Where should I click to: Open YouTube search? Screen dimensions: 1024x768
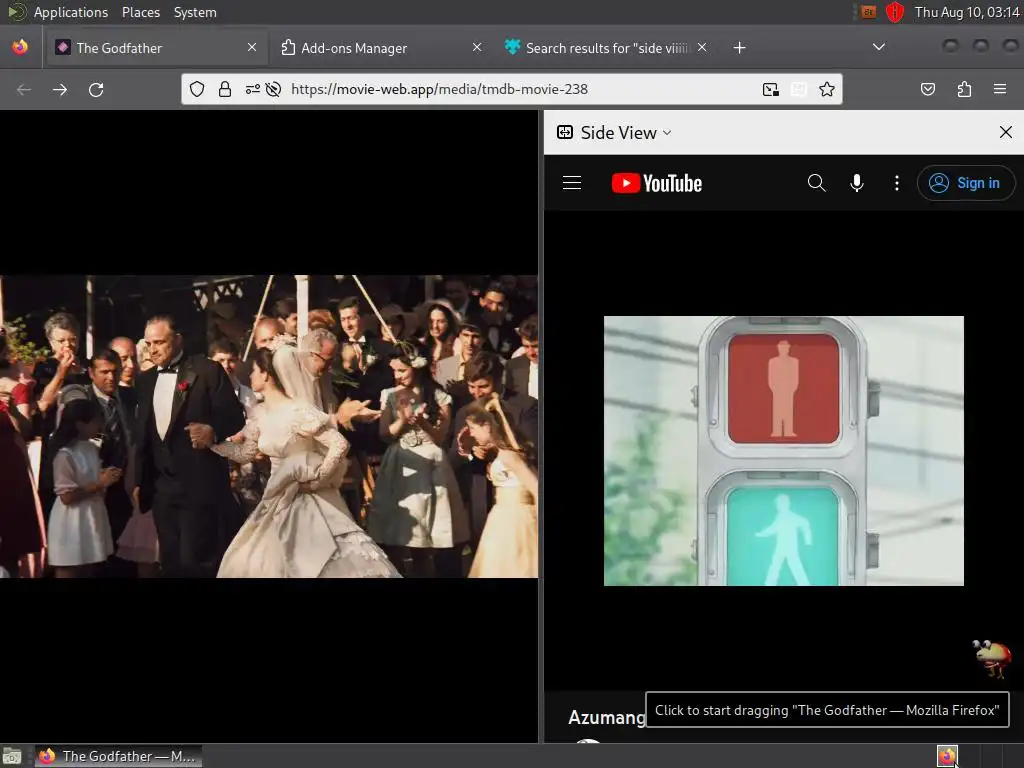816,183
